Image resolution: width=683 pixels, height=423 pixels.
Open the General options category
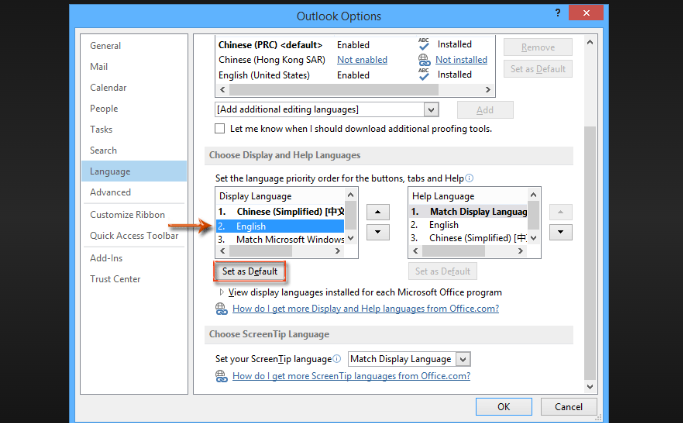tap(105, 46)
